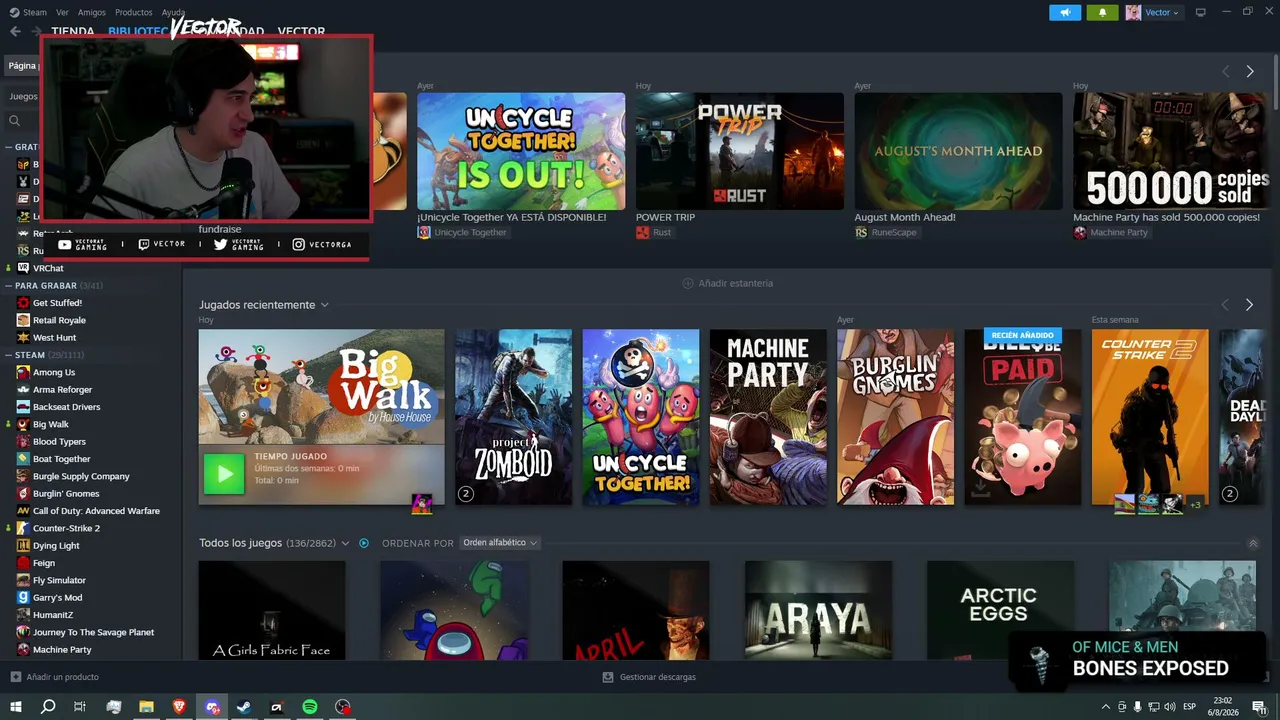Expand the Jugados recientemente shelf dropdown

pyautogui.click(x=324, y=305)
